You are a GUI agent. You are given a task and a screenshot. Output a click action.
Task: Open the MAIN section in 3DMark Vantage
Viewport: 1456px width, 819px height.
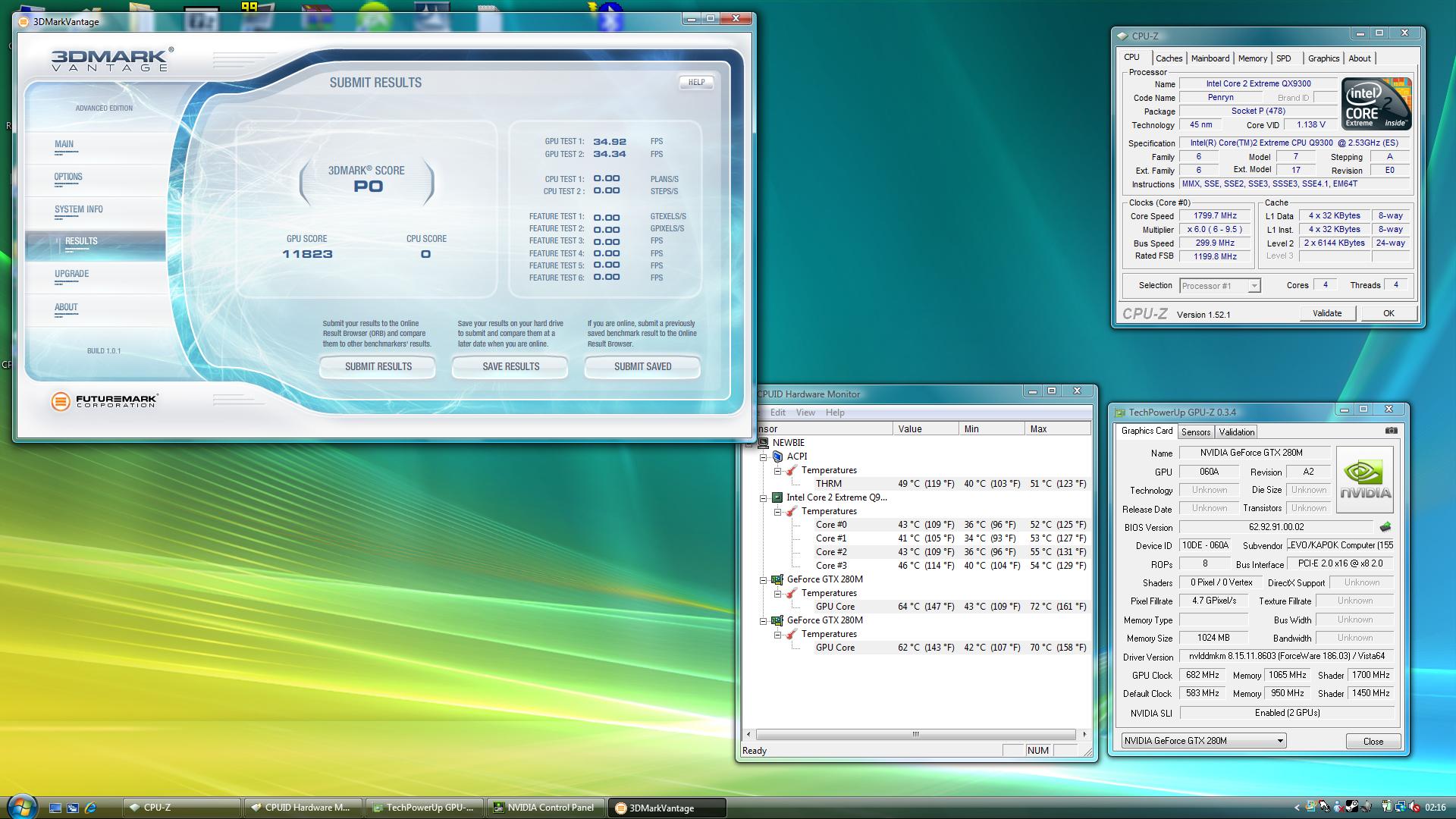coord(96,147)
